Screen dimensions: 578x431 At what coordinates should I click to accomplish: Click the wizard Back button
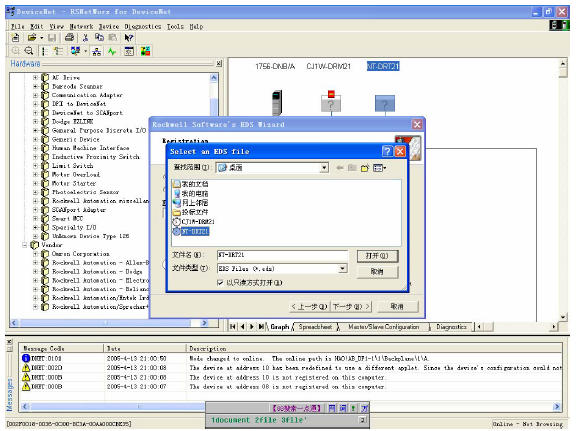[309, 307]
